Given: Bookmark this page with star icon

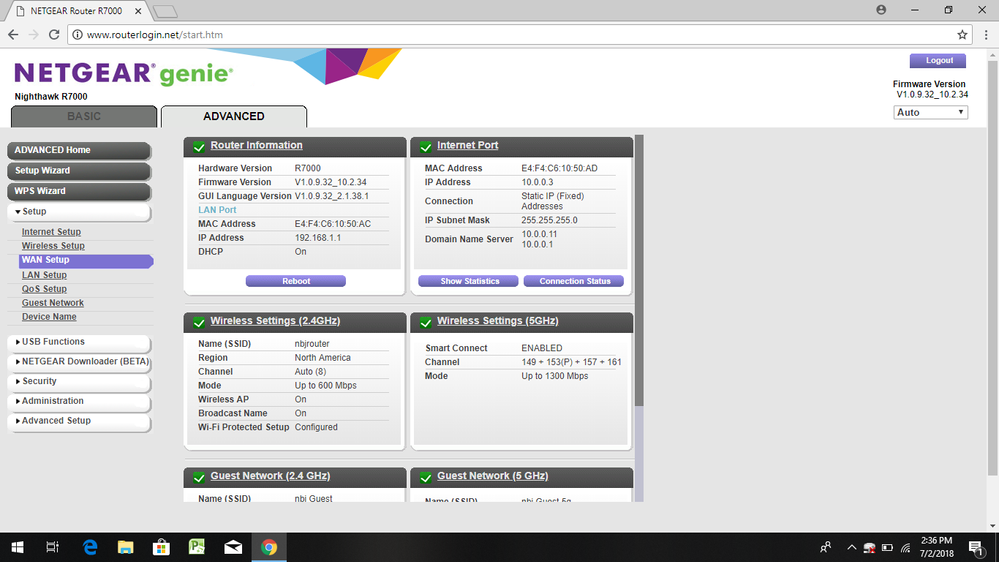Looking at the screenshot, I should click(962, 34).
